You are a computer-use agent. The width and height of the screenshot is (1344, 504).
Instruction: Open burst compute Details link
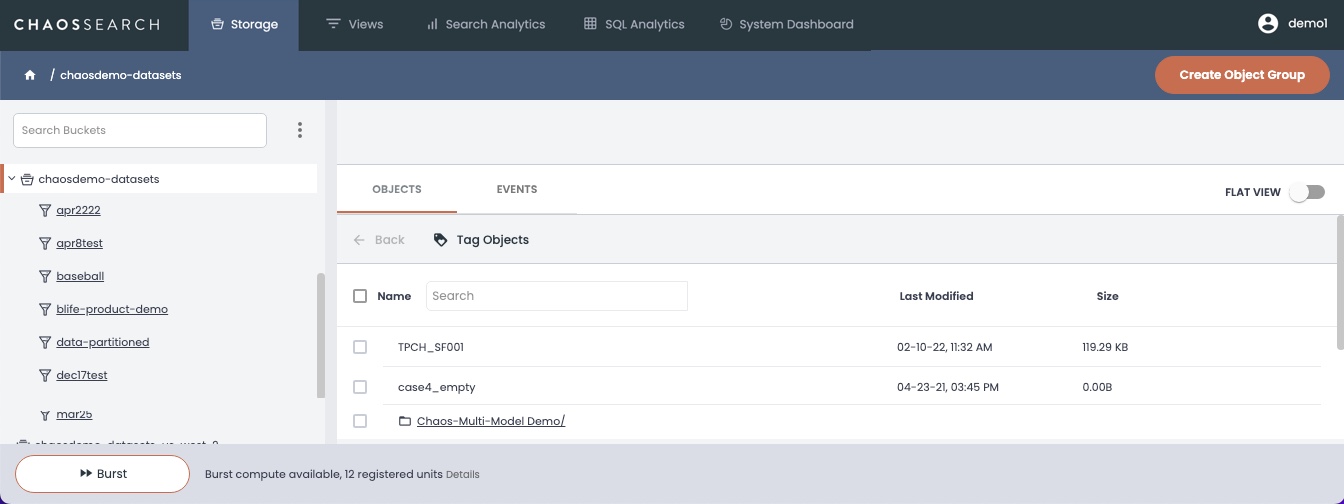point(462,474)
